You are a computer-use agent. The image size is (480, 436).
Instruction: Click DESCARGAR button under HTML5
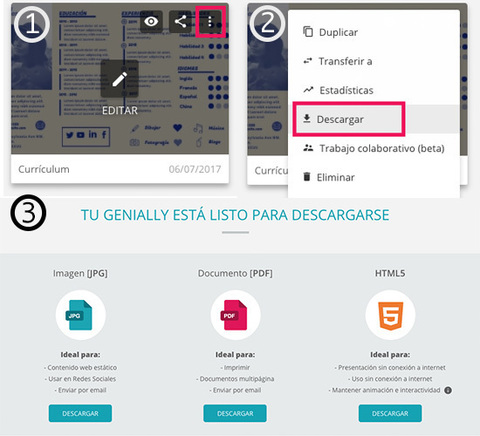tap(390, 413)
